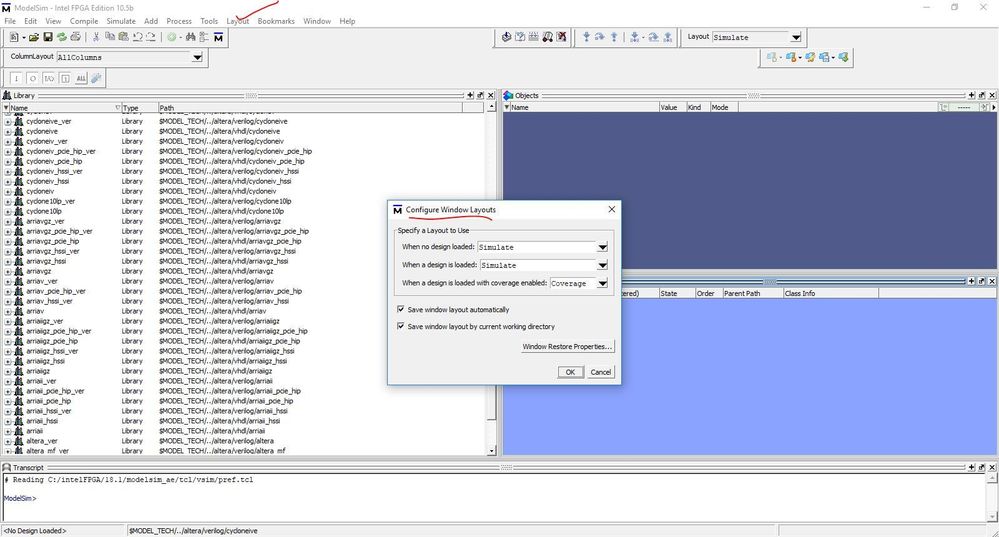Select the Output ports filter icon 'O'

coord(32,78)
